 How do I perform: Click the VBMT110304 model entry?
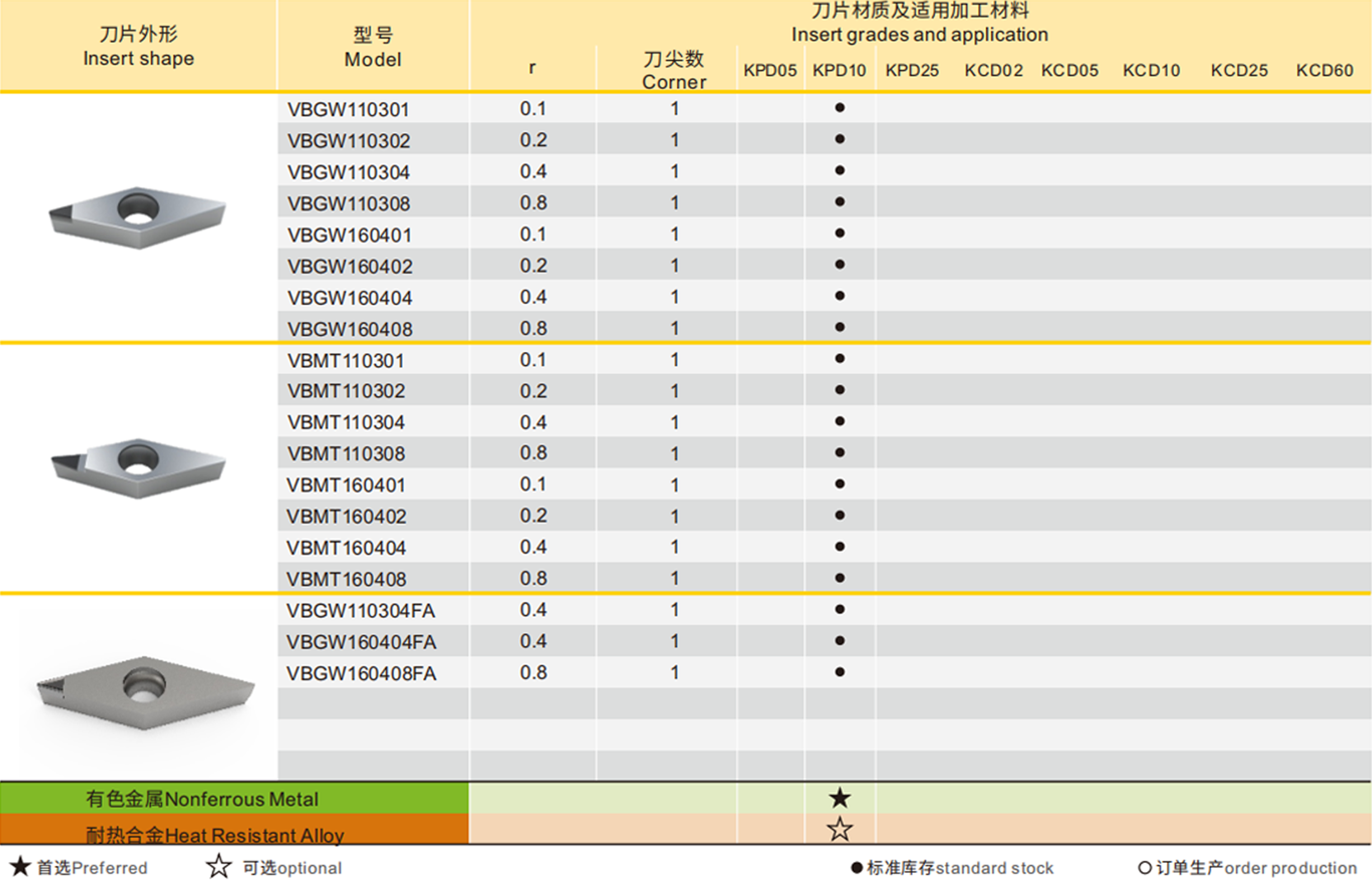[x=346, y=421]
